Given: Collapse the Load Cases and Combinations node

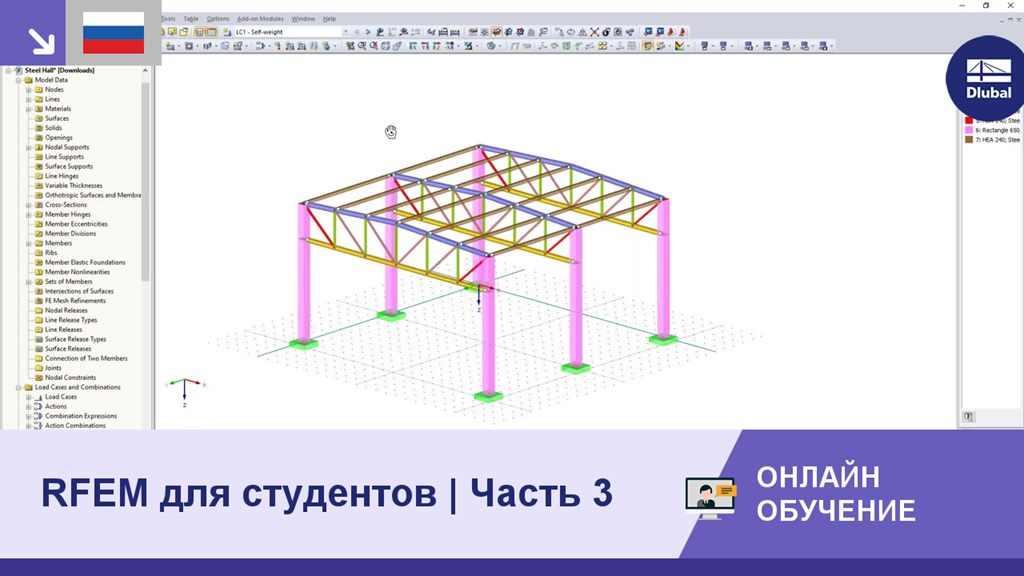Looking at the screenshot, I should pyautogui.click(x=19, y=387).
